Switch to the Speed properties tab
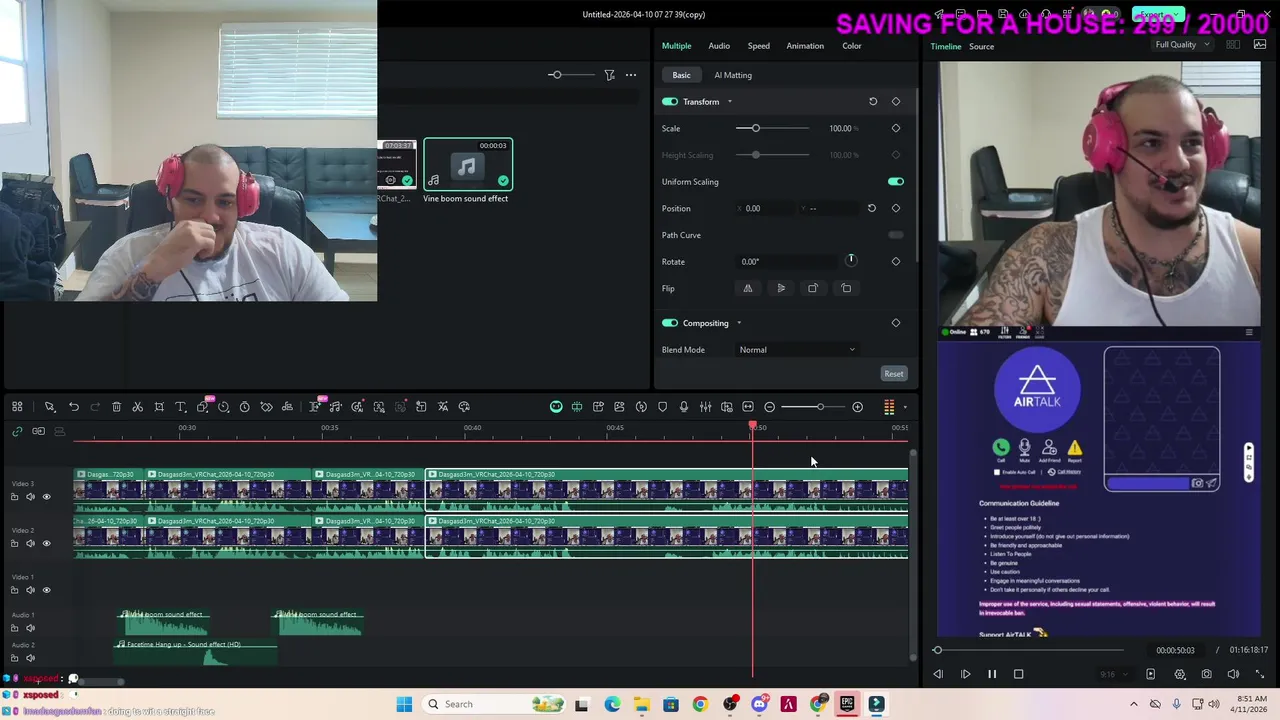 (x=759, y=46)
